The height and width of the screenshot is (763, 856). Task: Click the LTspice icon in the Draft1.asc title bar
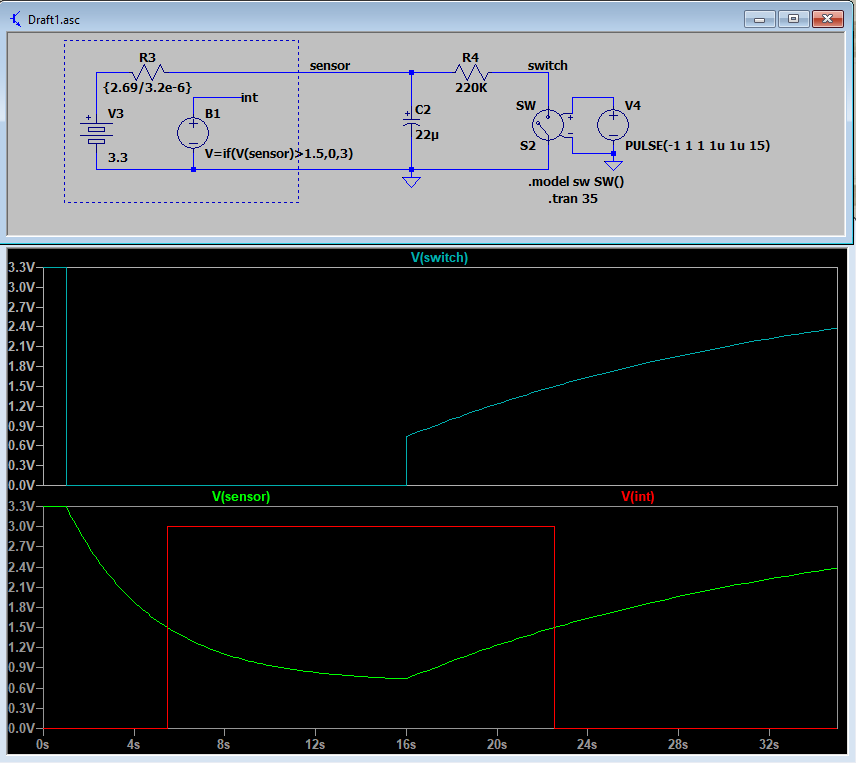click(15, 20)
